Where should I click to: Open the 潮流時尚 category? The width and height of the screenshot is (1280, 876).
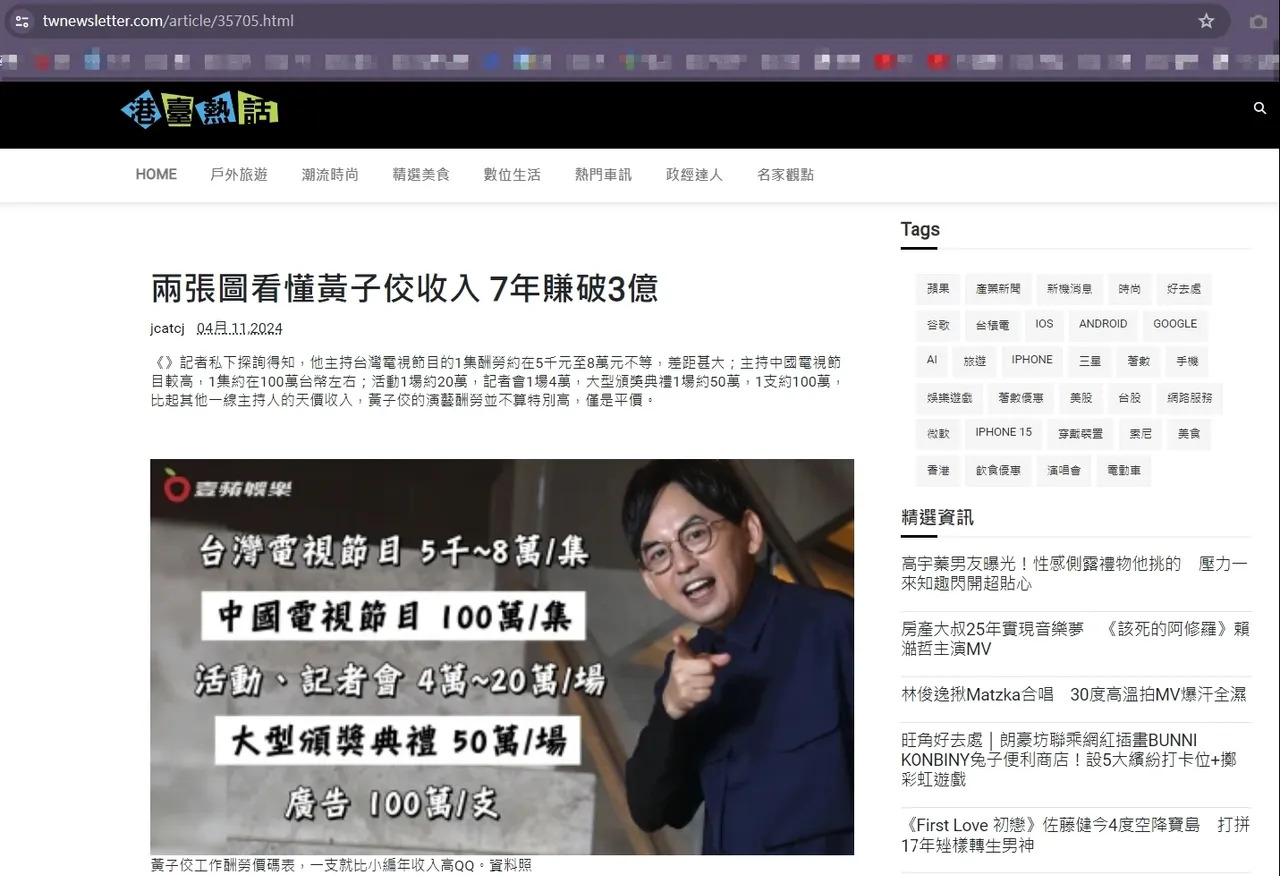coord(330,174)
